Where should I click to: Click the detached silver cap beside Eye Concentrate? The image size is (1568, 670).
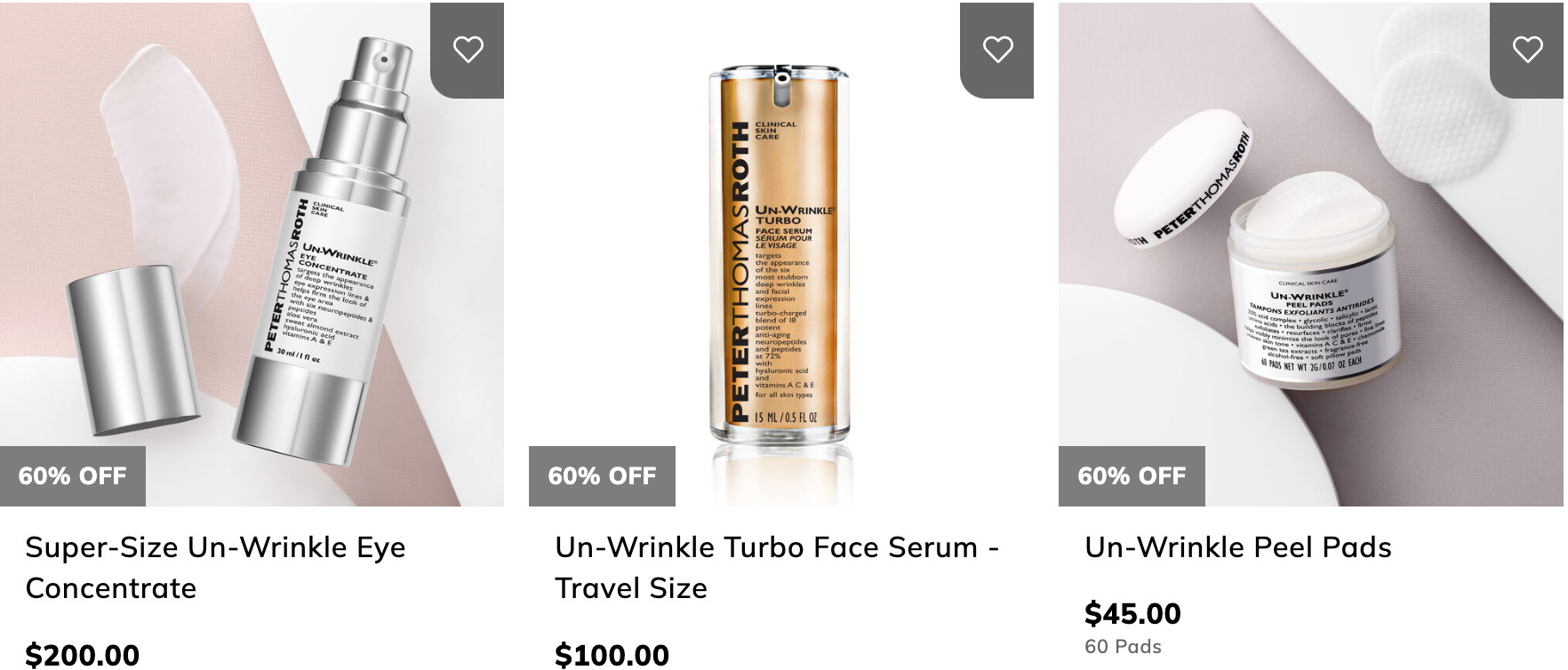(133, 338)
